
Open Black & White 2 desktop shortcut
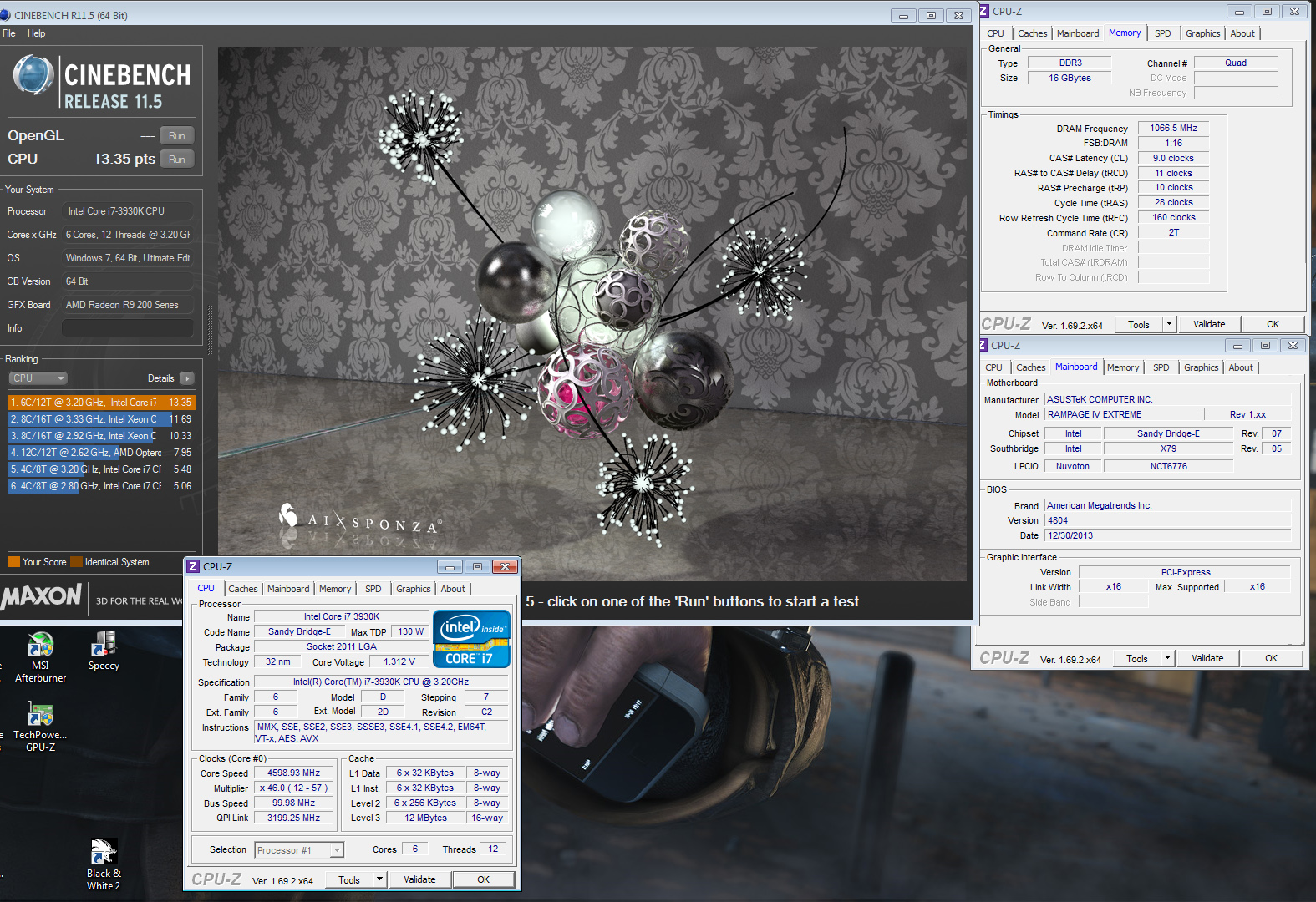pyautogui.click(x=104, y=864)
